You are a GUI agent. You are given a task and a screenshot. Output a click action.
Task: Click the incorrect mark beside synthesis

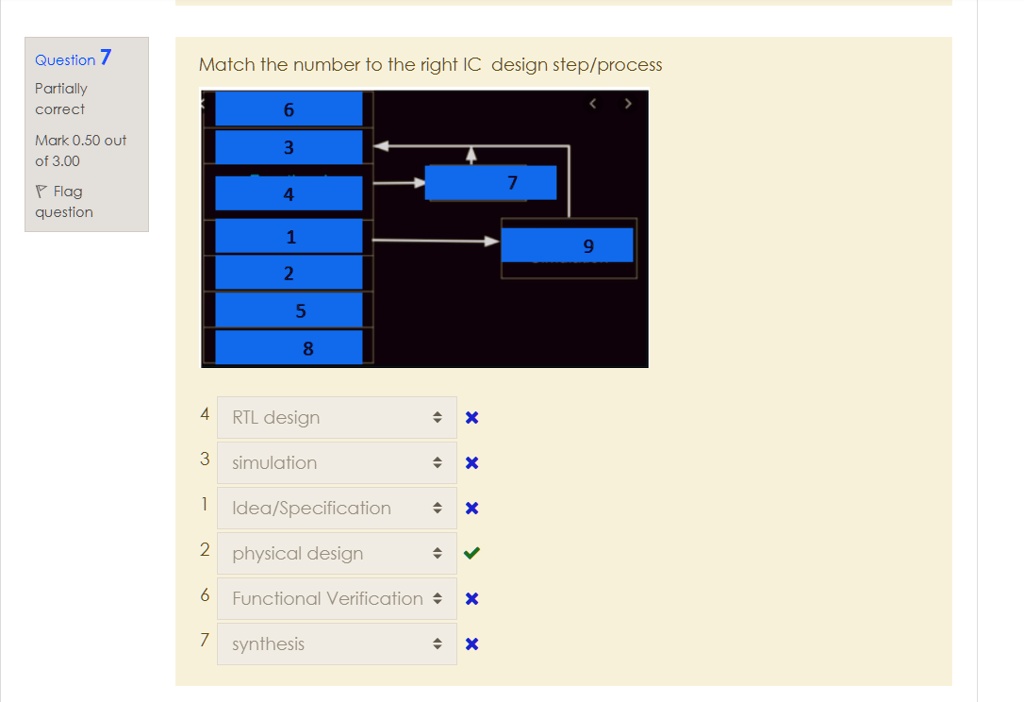point(471,644)
